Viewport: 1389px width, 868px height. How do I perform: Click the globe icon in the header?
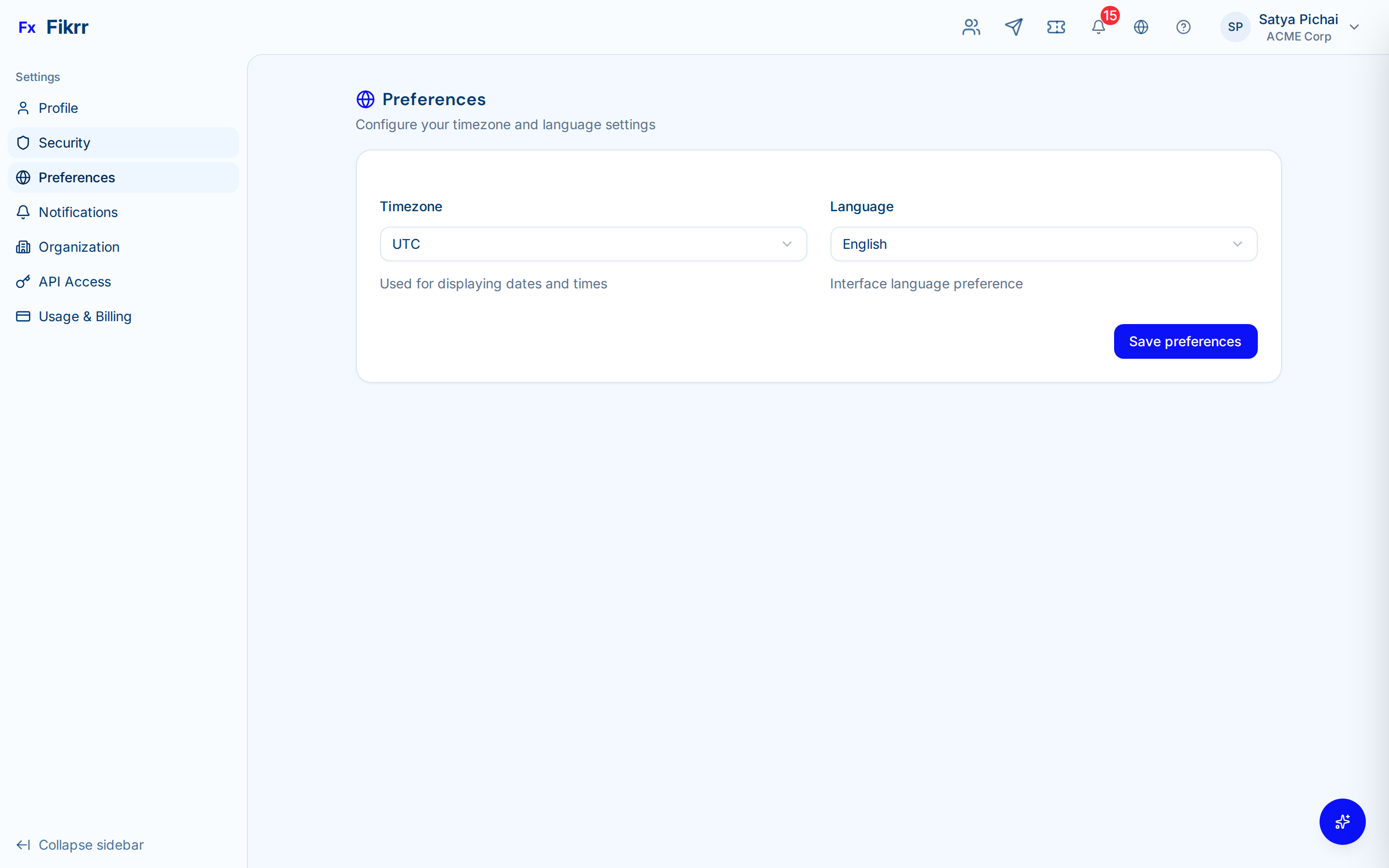pyautogui.click(x=1141, y=27)
